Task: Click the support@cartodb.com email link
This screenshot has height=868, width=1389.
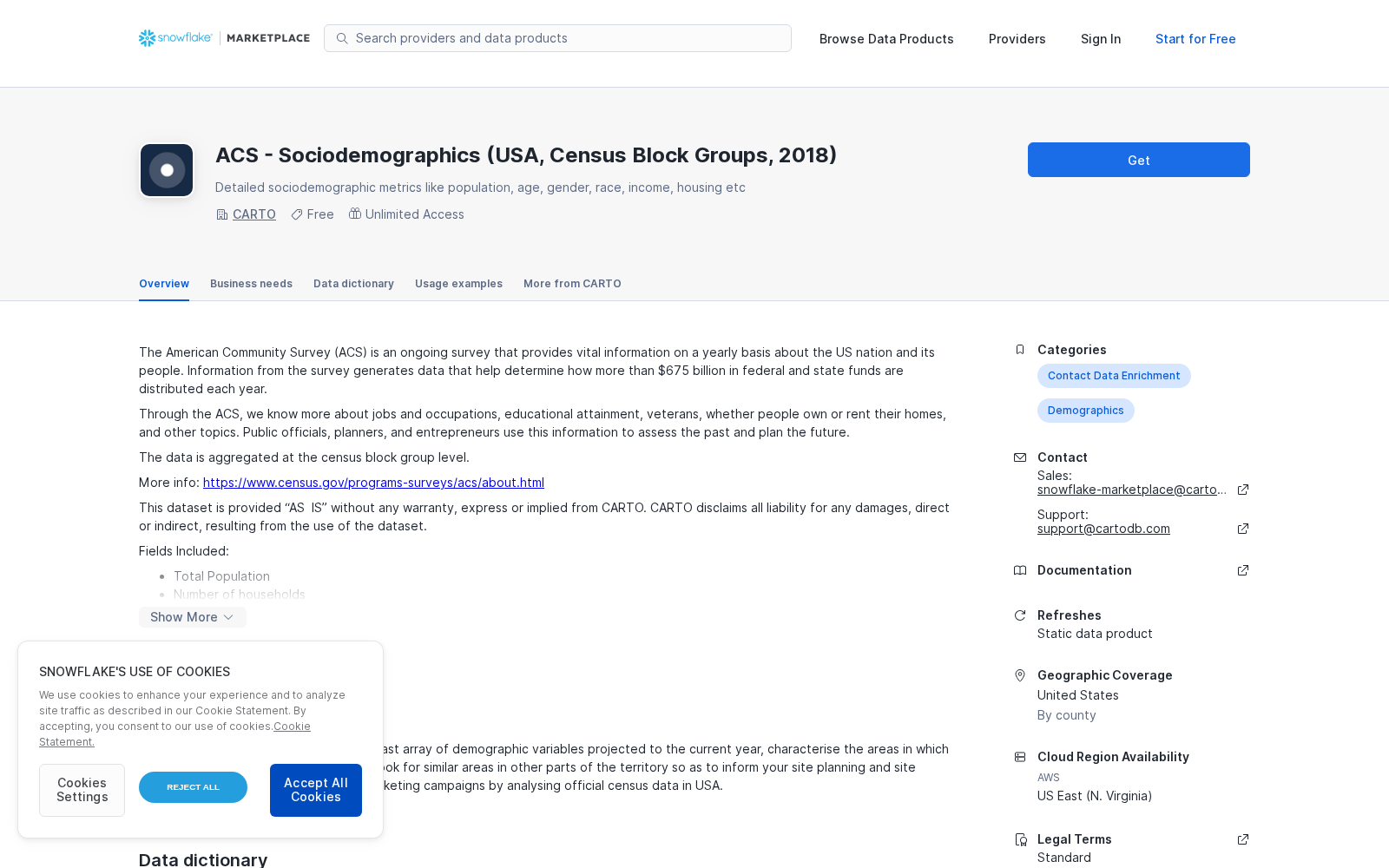Action: pos(1103,529)
